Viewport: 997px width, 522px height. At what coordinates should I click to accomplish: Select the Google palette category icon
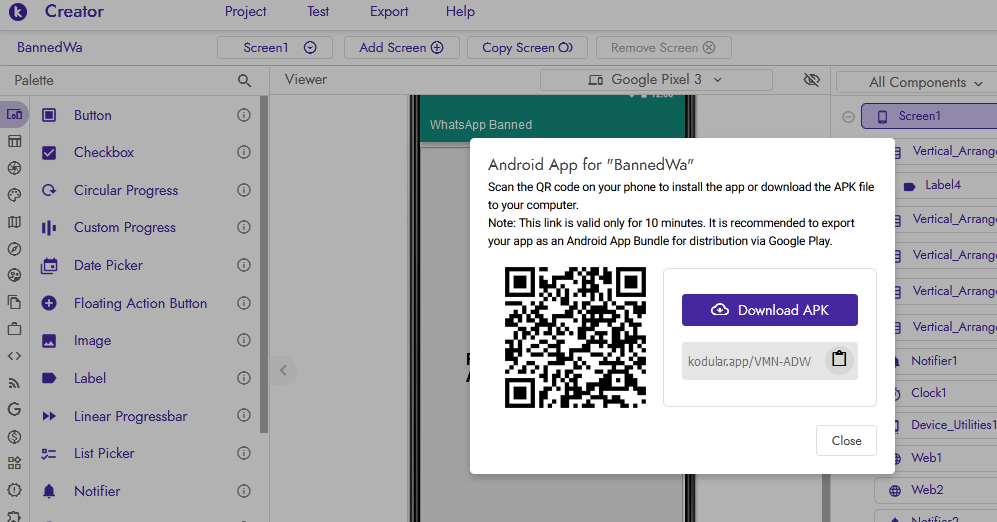[x=14, y=409]
